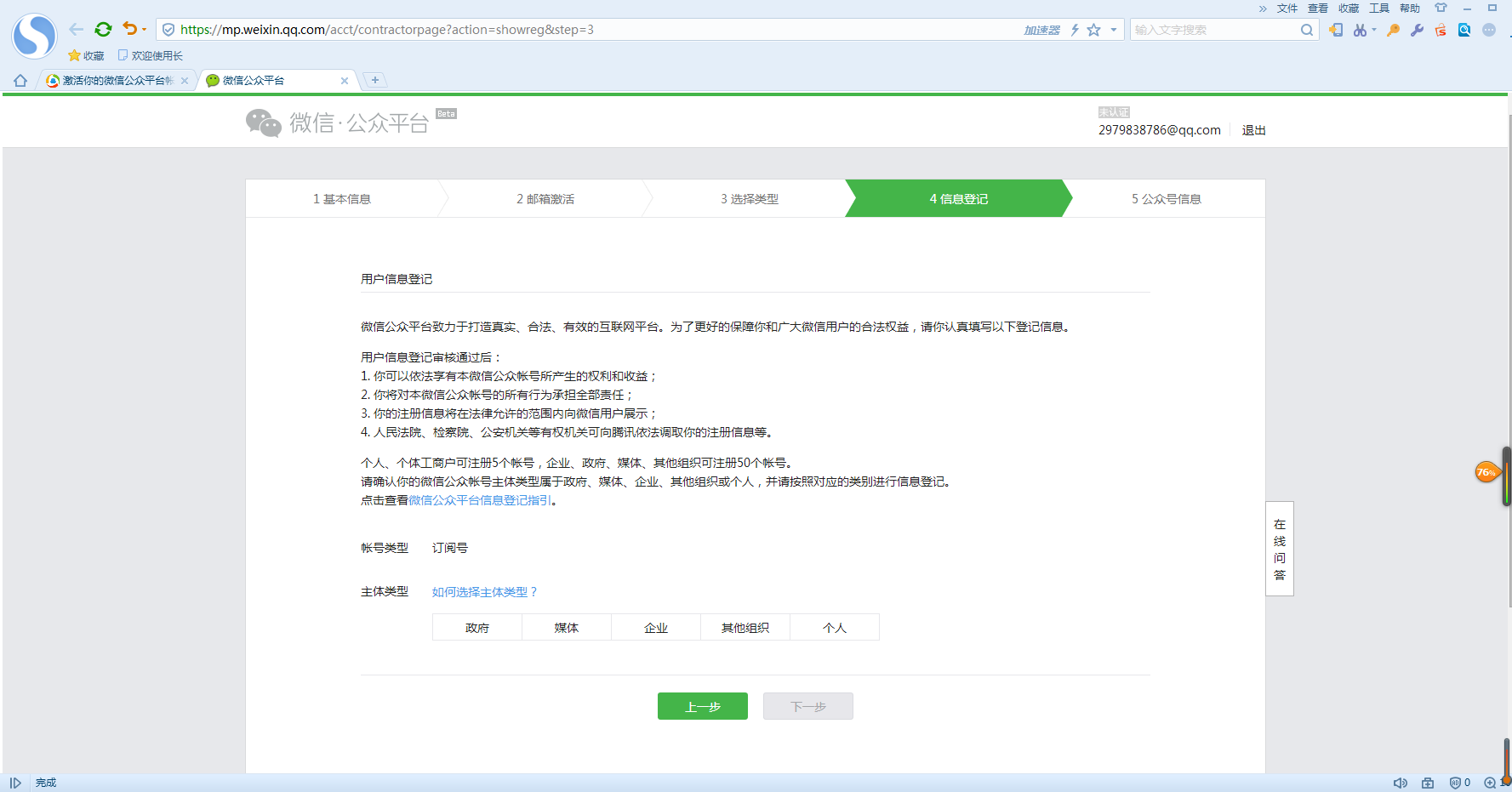Click the lightning bolt speed mode icon
Screen dimensions: 1512x792
coord(1075,30)
